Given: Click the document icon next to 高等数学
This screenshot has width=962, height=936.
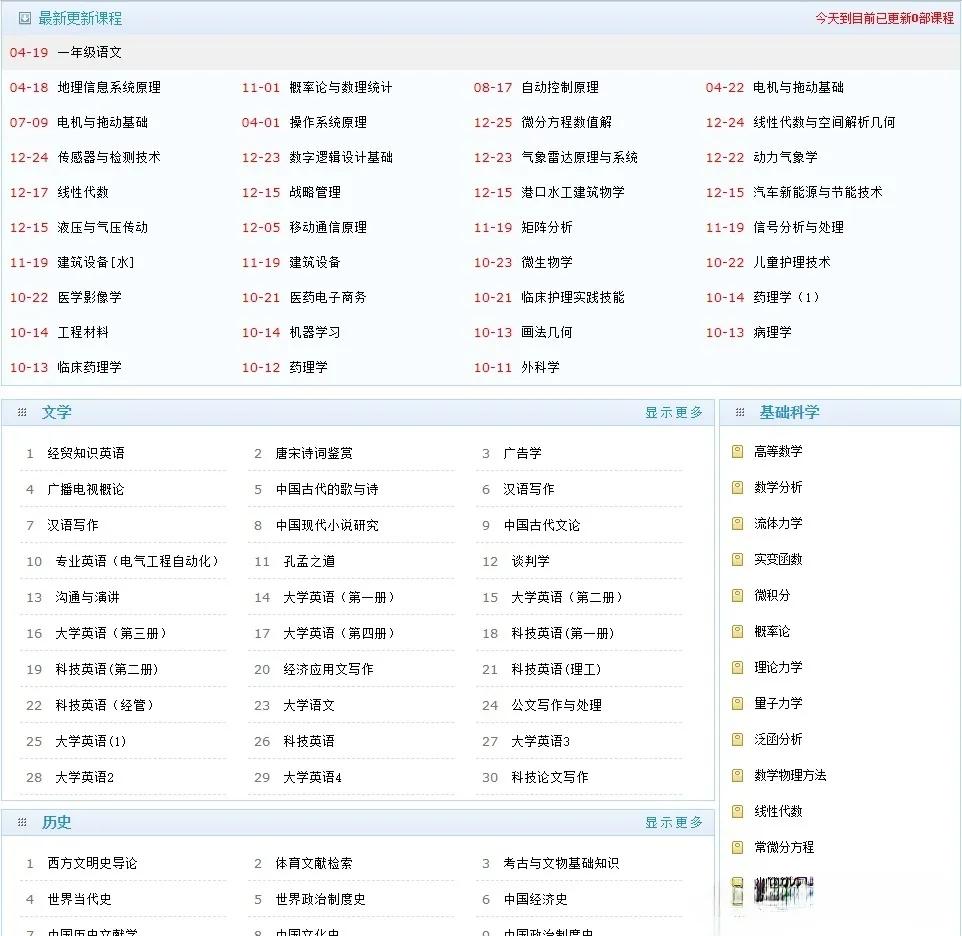Looking at the screenshot, I should [739, 451].
